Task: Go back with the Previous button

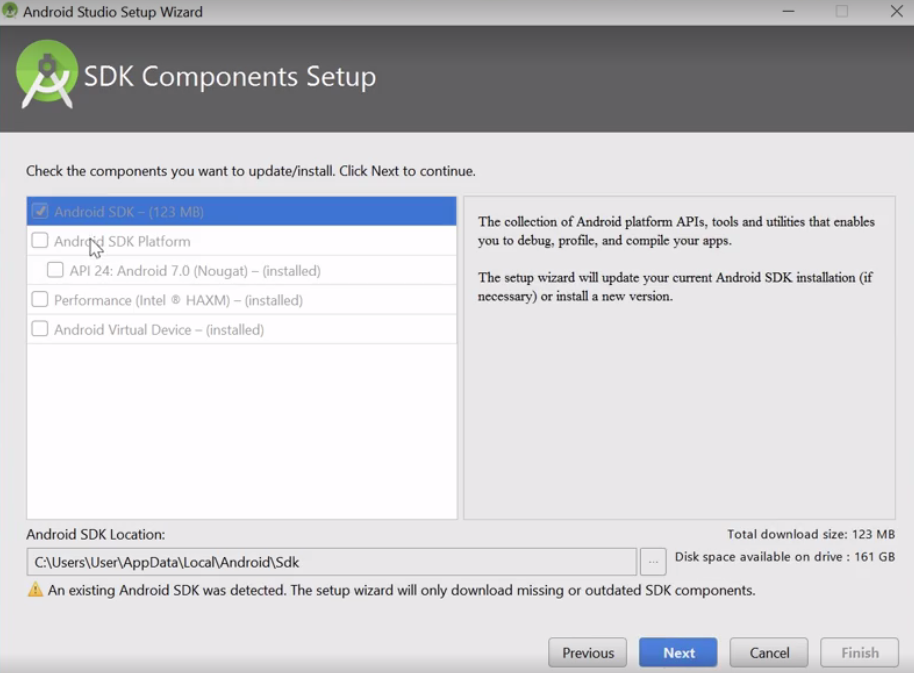Action: click(x=588, y=653)
